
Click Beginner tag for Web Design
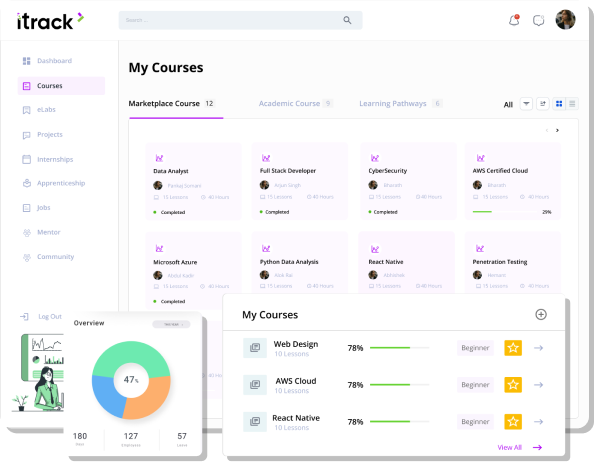click(475, 348)
